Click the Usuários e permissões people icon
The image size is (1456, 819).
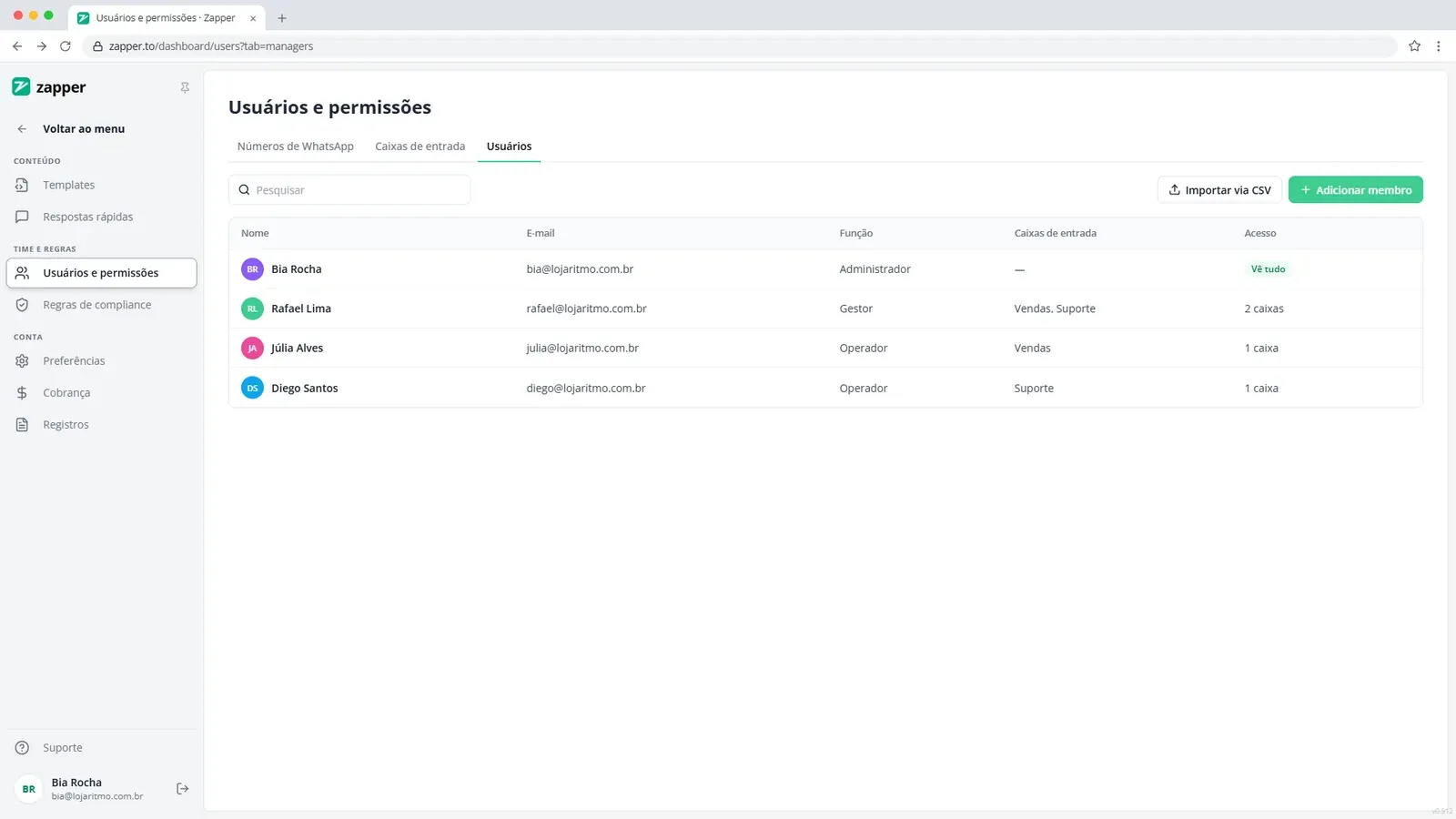[22, 273]
